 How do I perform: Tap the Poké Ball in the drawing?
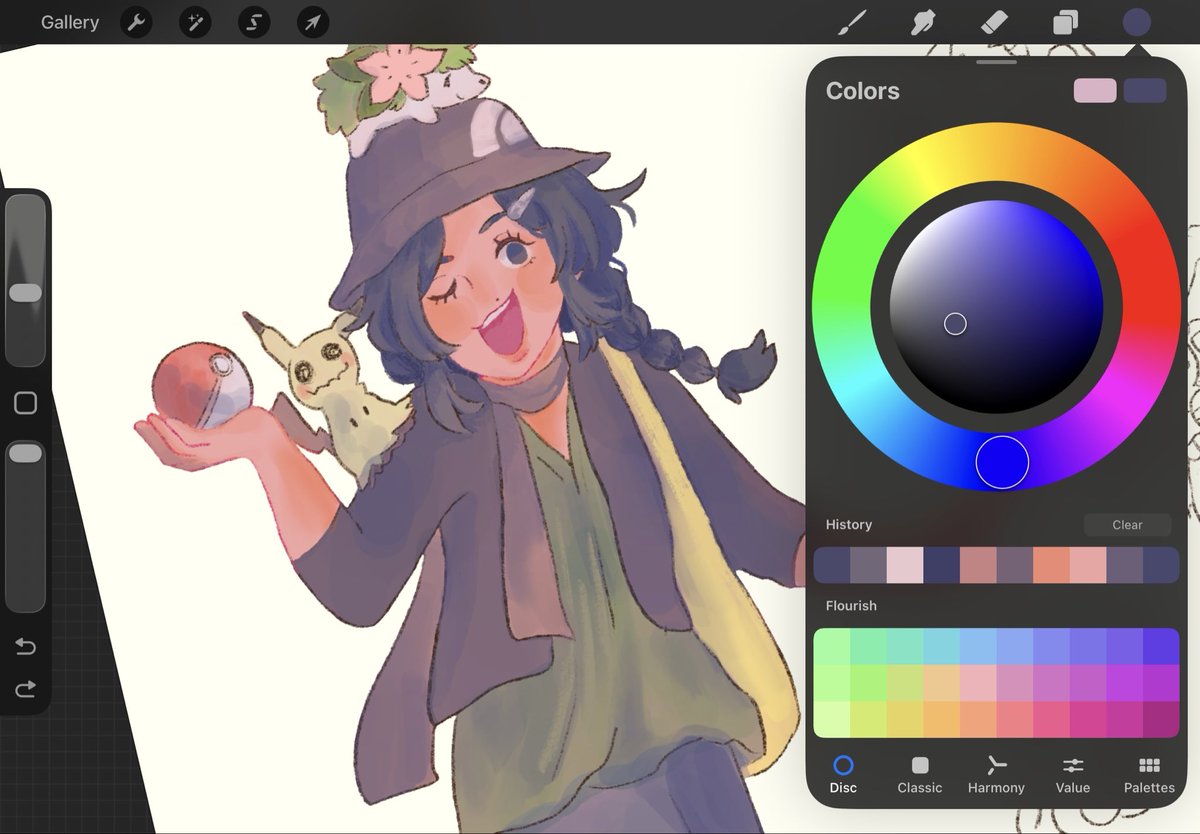coord(203,387)
